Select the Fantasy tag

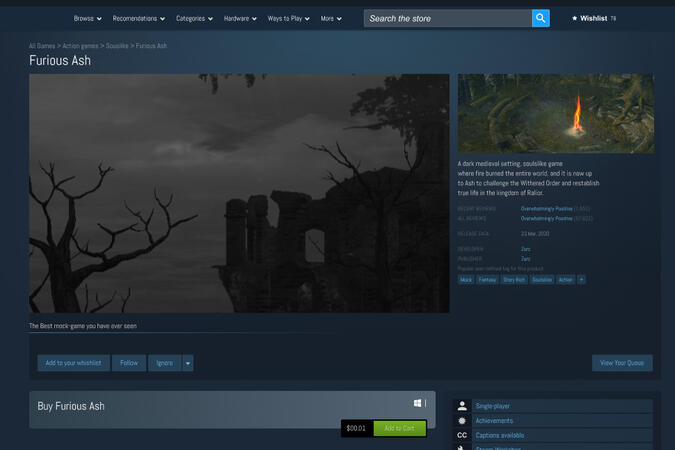tap(487, 279)
